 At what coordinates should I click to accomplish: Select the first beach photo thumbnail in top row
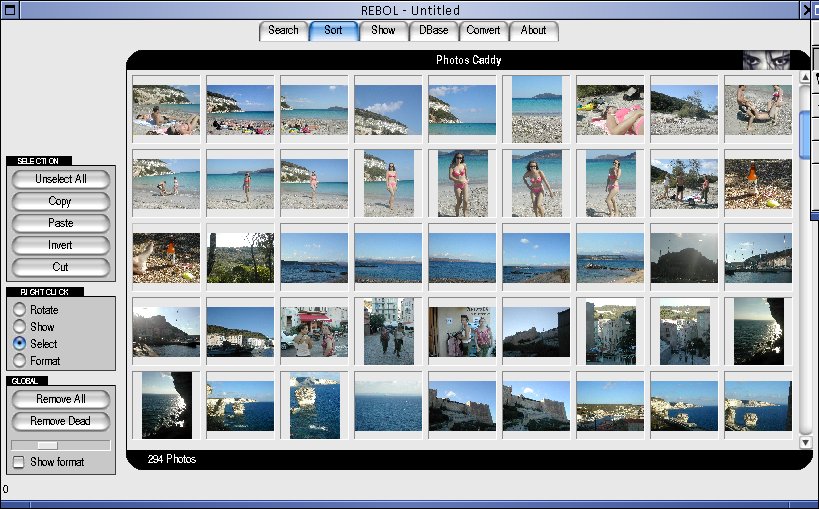coord(166,110)
